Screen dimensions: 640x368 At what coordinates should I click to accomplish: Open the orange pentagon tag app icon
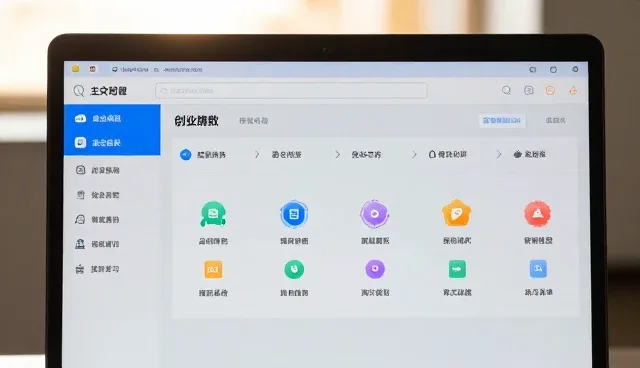coord(456,213)
